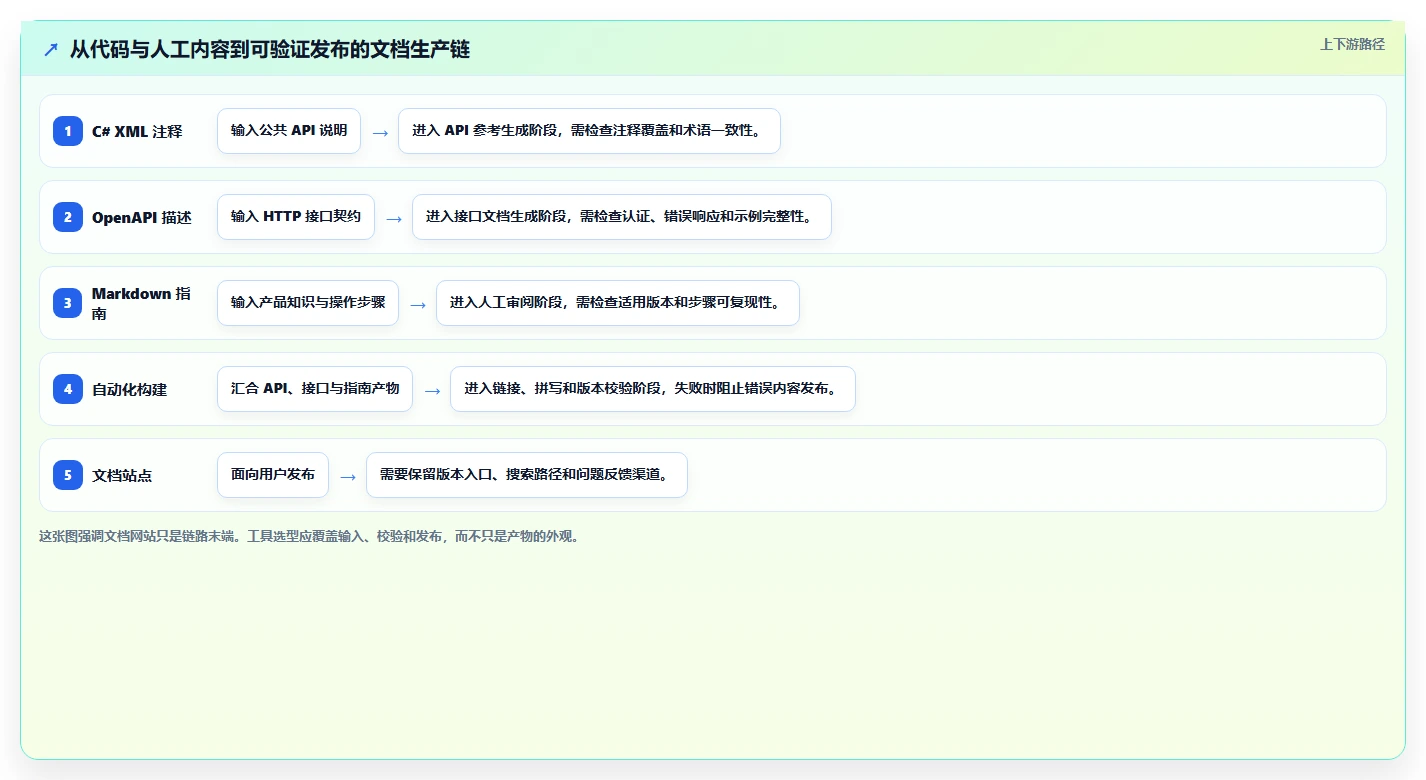
Task: Click the 需要保留版本入口 description box
Action: pos(527,475)
